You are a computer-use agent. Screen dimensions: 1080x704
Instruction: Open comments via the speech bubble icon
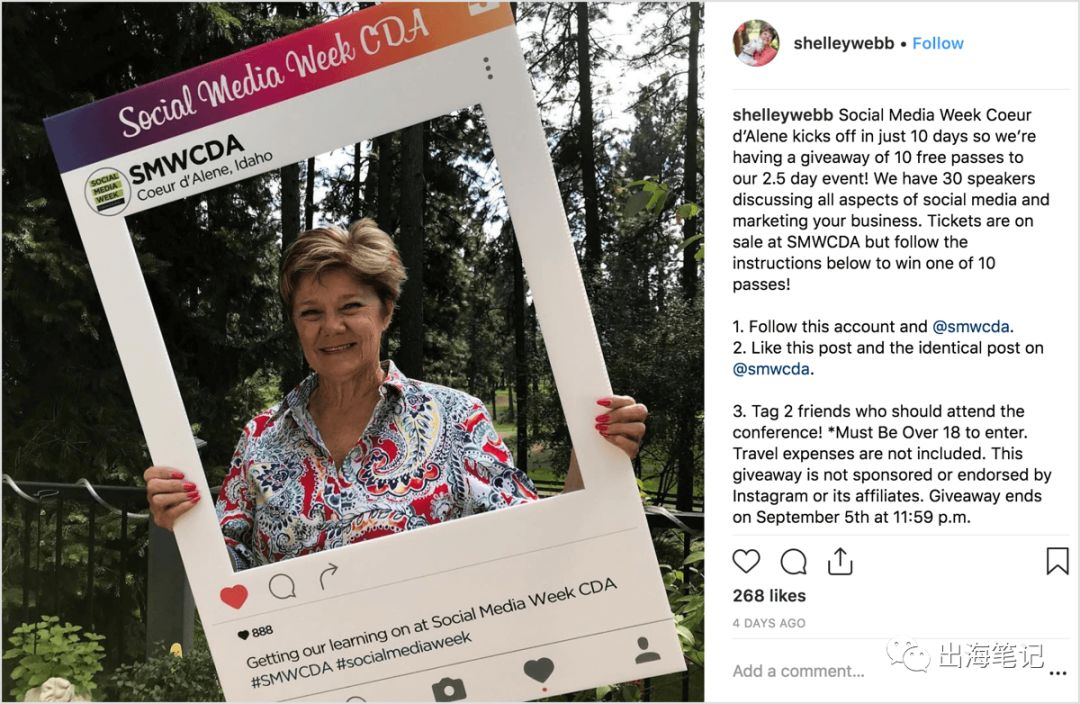click(x=793, y=561)
